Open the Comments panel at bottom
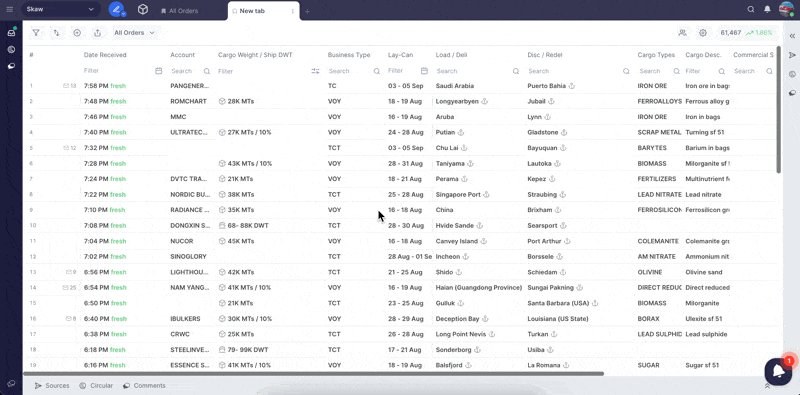The image size is (800, 395). coord(144,386)
